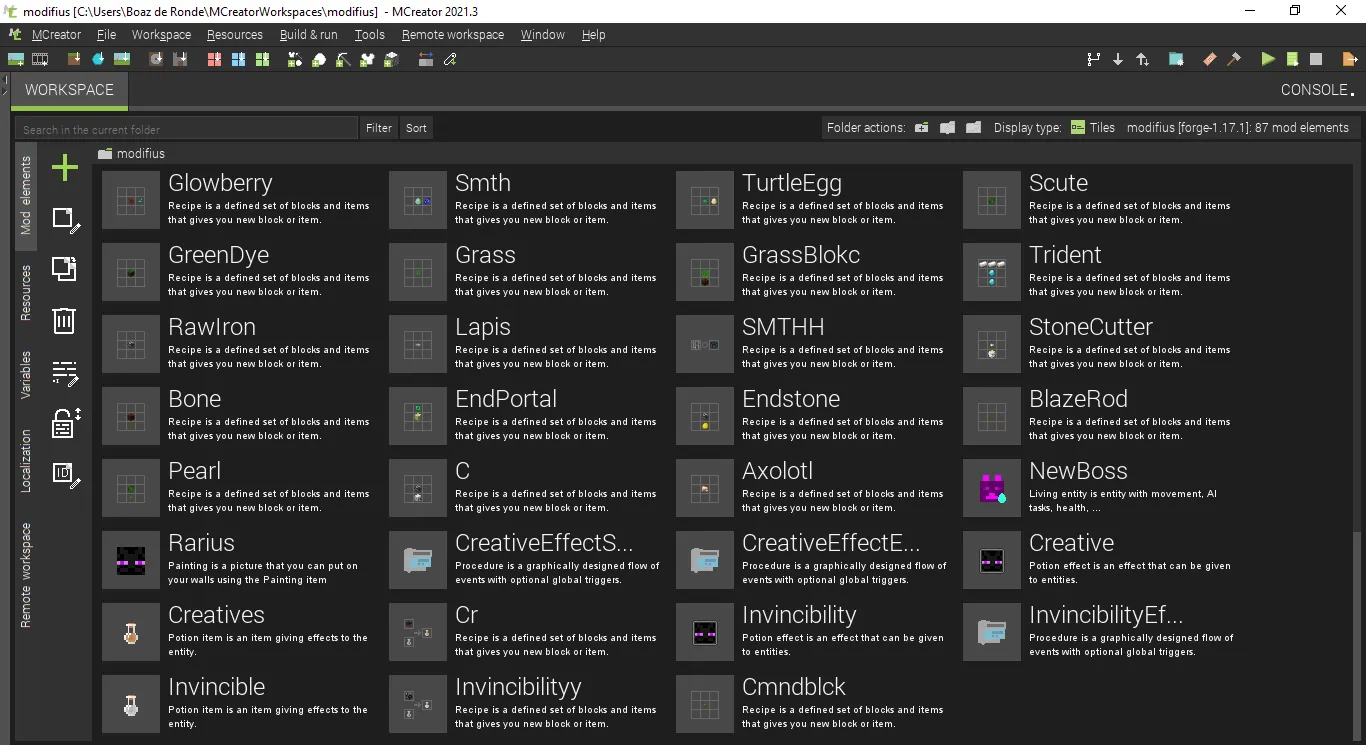Click the run server green document icon

click(1293, 59)
